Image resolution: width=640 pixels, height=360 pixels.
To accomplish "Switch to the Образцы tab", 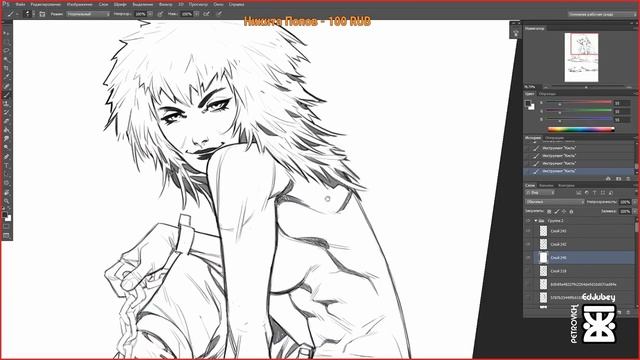I will click(547, 94).
